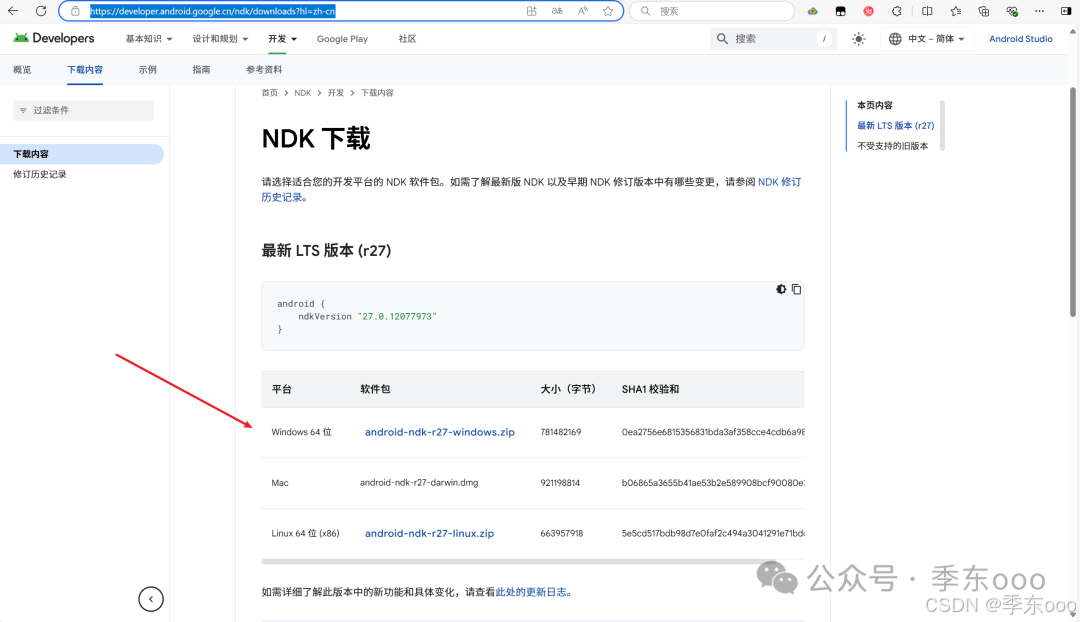Open the Android Studio link
The image size is (1080, 622).
[1020, 38]
